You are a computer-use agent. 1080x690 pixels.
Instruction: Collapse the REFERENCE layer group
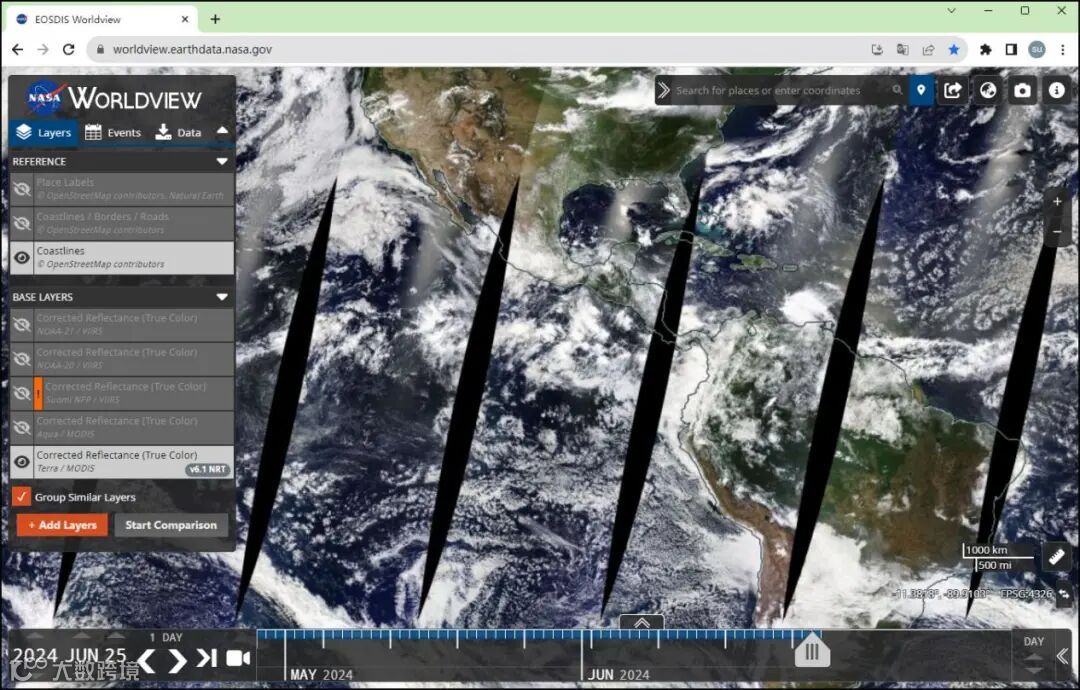pos(222,161)
